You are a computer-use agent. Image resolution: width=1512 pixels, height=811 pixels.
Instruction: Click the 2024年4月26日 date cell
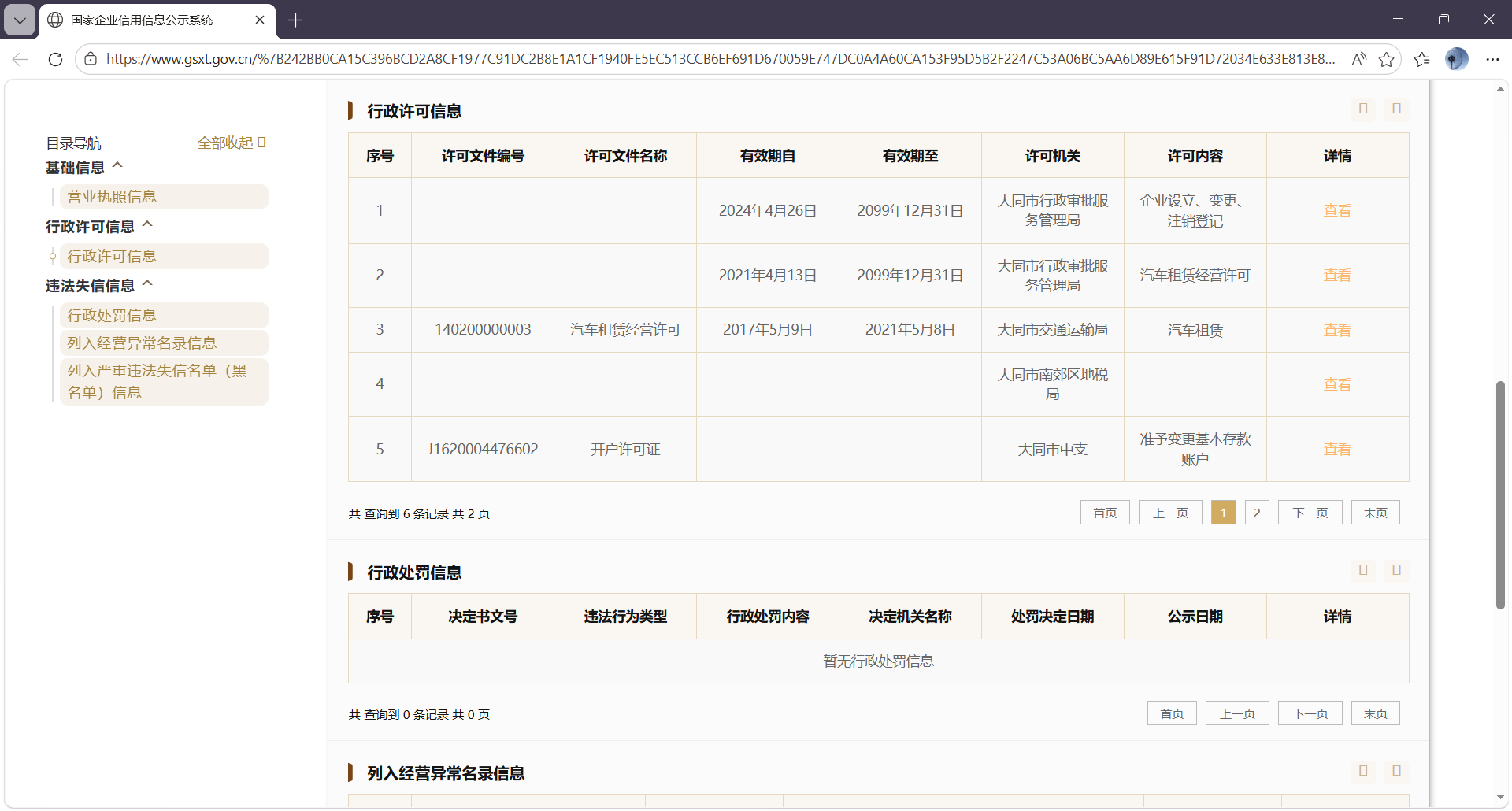pos(768,211)
